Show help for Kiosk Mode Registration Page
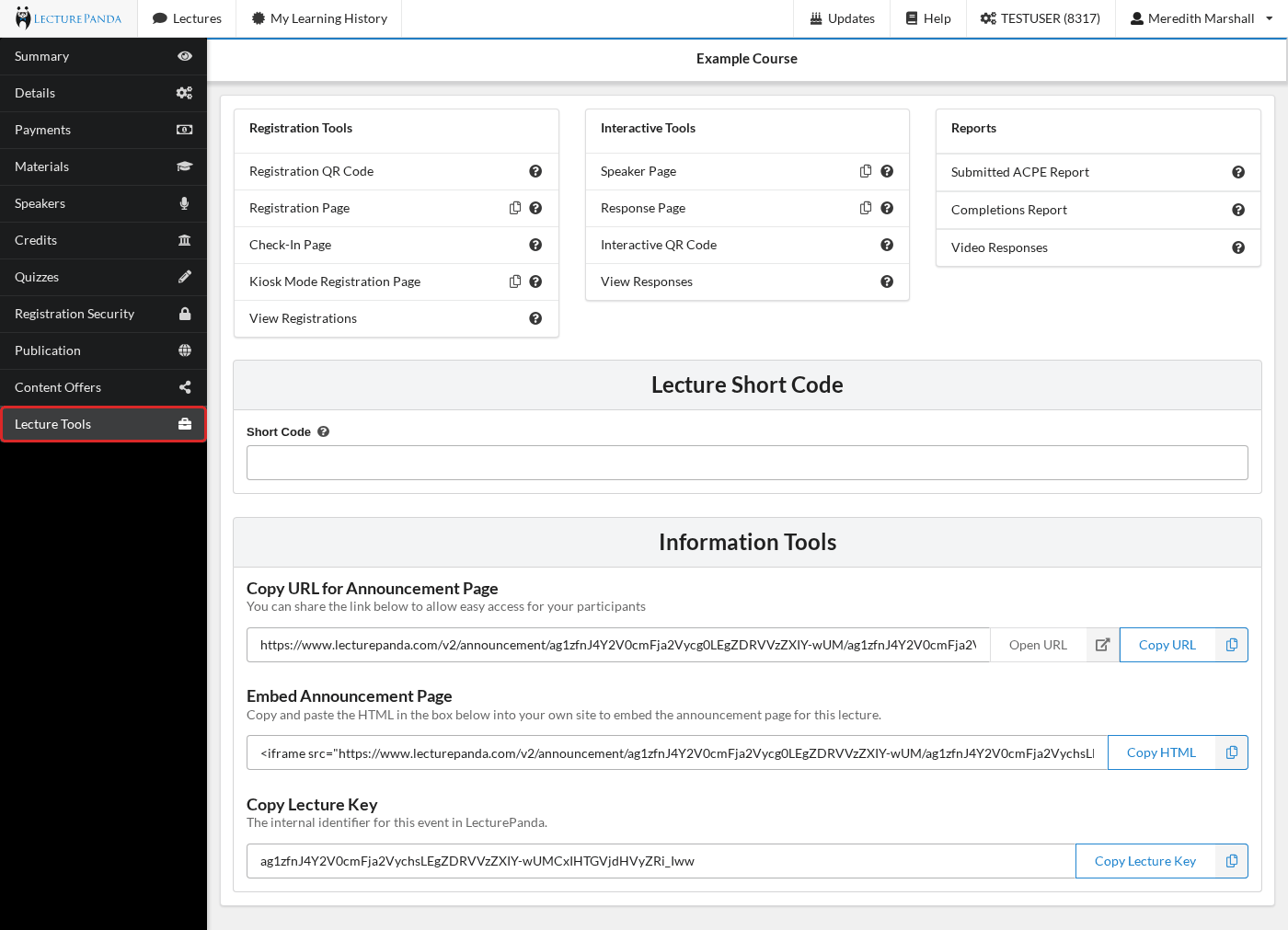 [535, 281]
